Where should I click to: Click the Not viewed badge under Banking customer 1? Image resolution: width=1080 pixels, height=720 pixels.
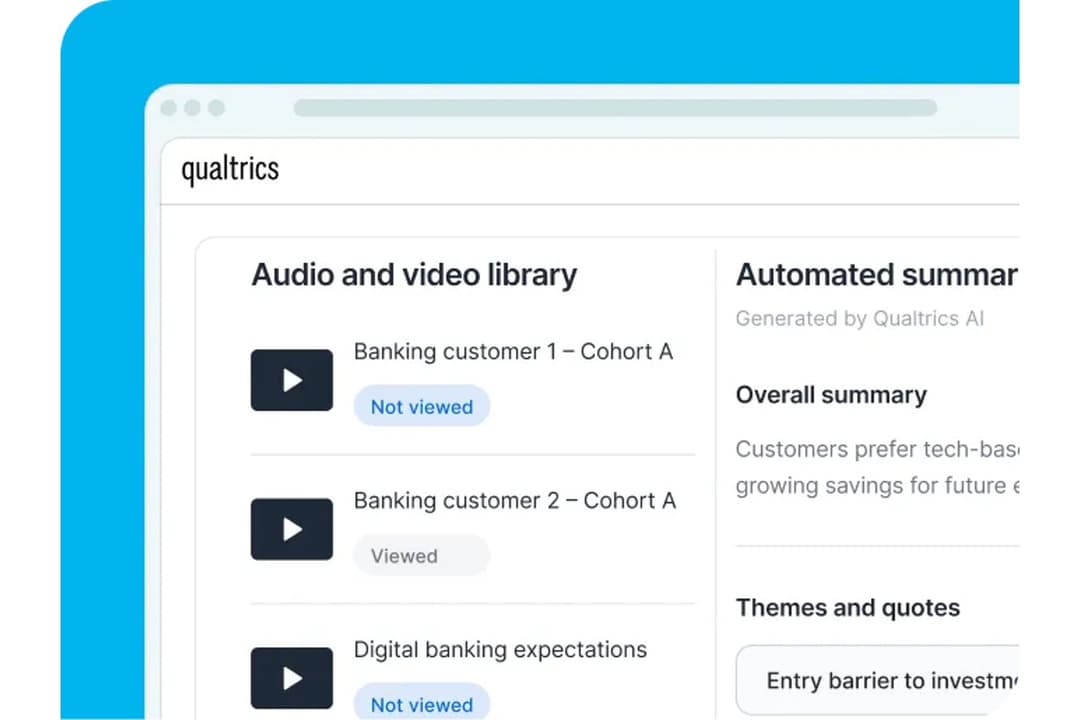(422, 407)
